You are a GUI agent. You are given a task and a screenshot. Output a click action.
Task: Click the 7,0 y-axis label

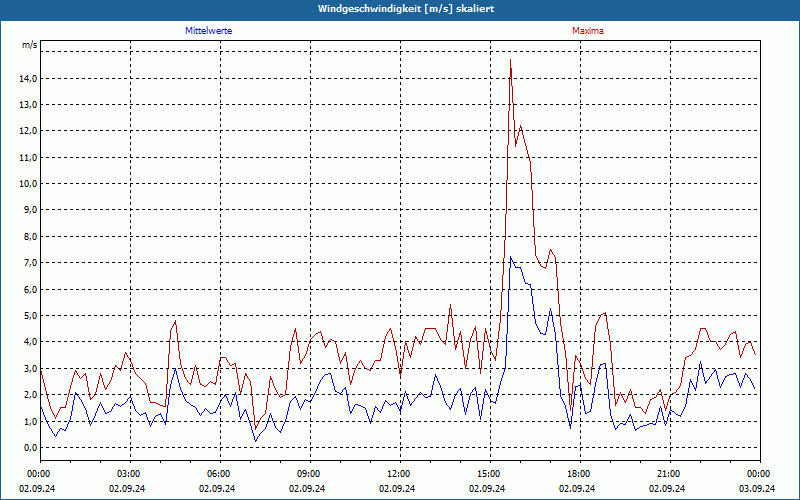click(x=30, y=263)
